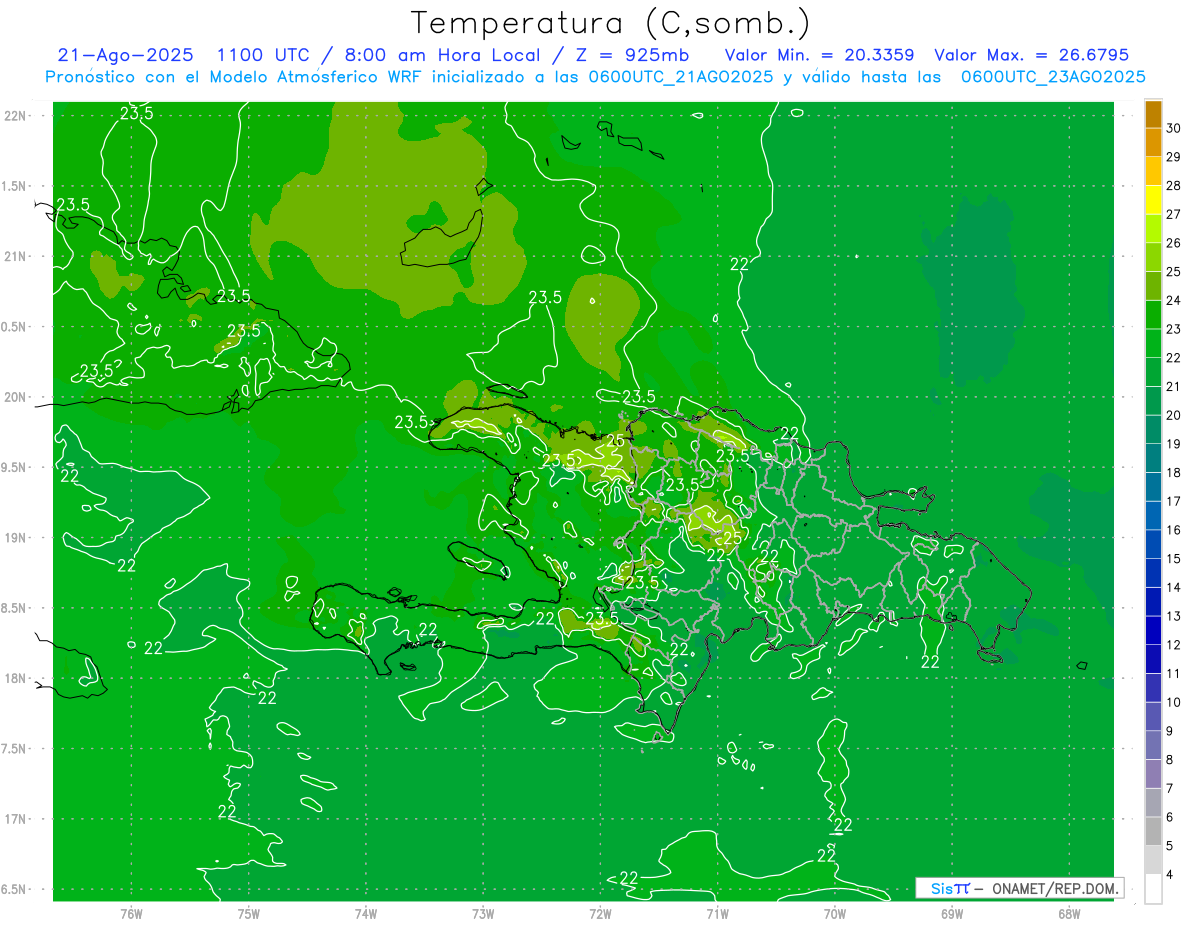Viewport: 1200px width, 927px height.
Task: Click the "76W" longitude axis label
Action: (131, 914)
